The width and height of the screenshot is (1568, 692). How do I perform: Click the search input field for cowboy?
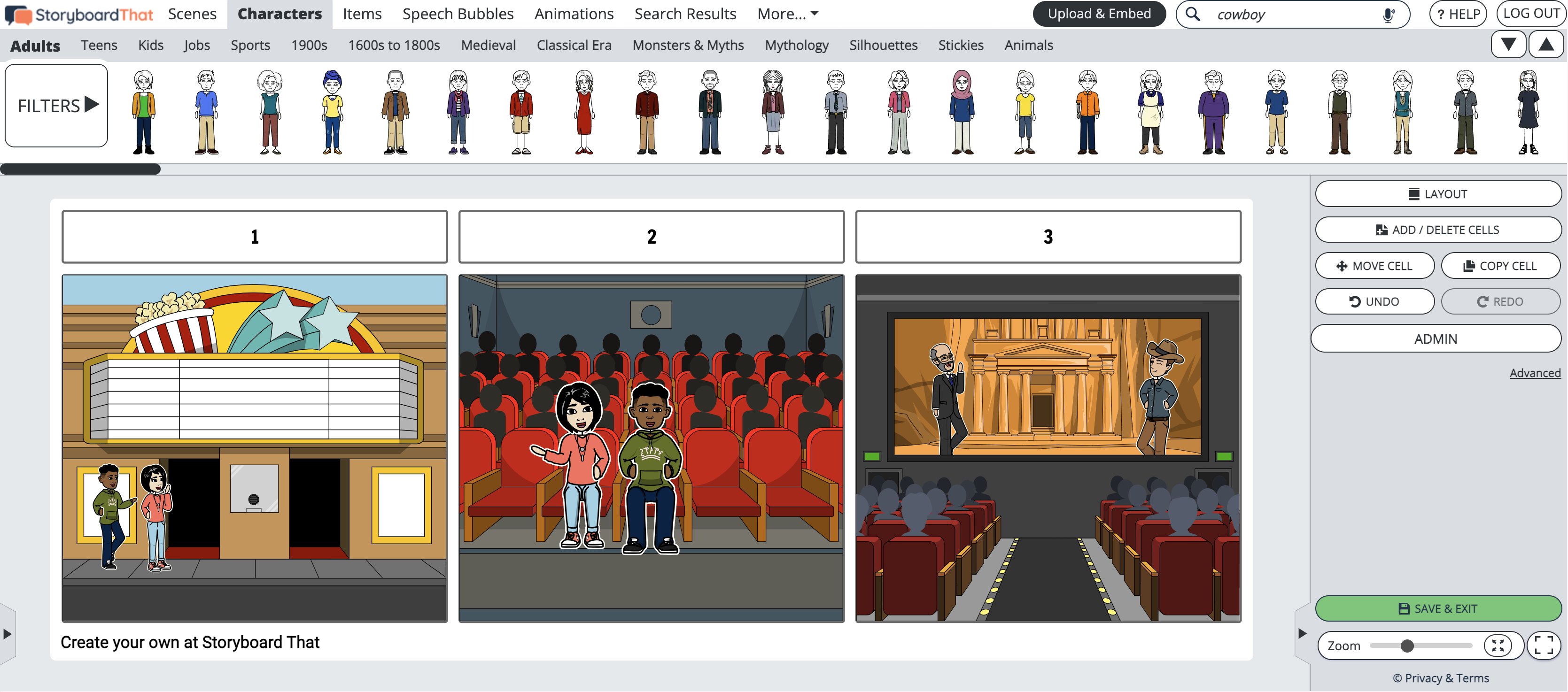1295,14
